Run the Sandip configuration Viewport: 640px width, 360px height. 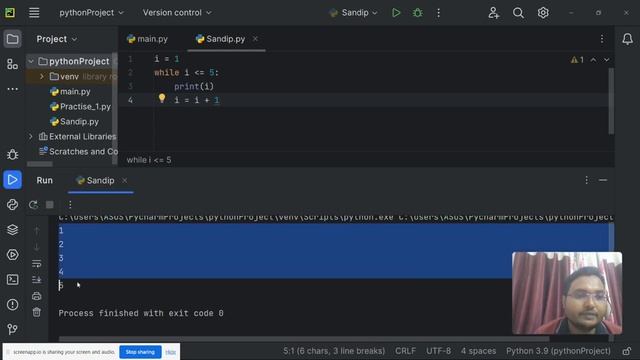[396, 13]
